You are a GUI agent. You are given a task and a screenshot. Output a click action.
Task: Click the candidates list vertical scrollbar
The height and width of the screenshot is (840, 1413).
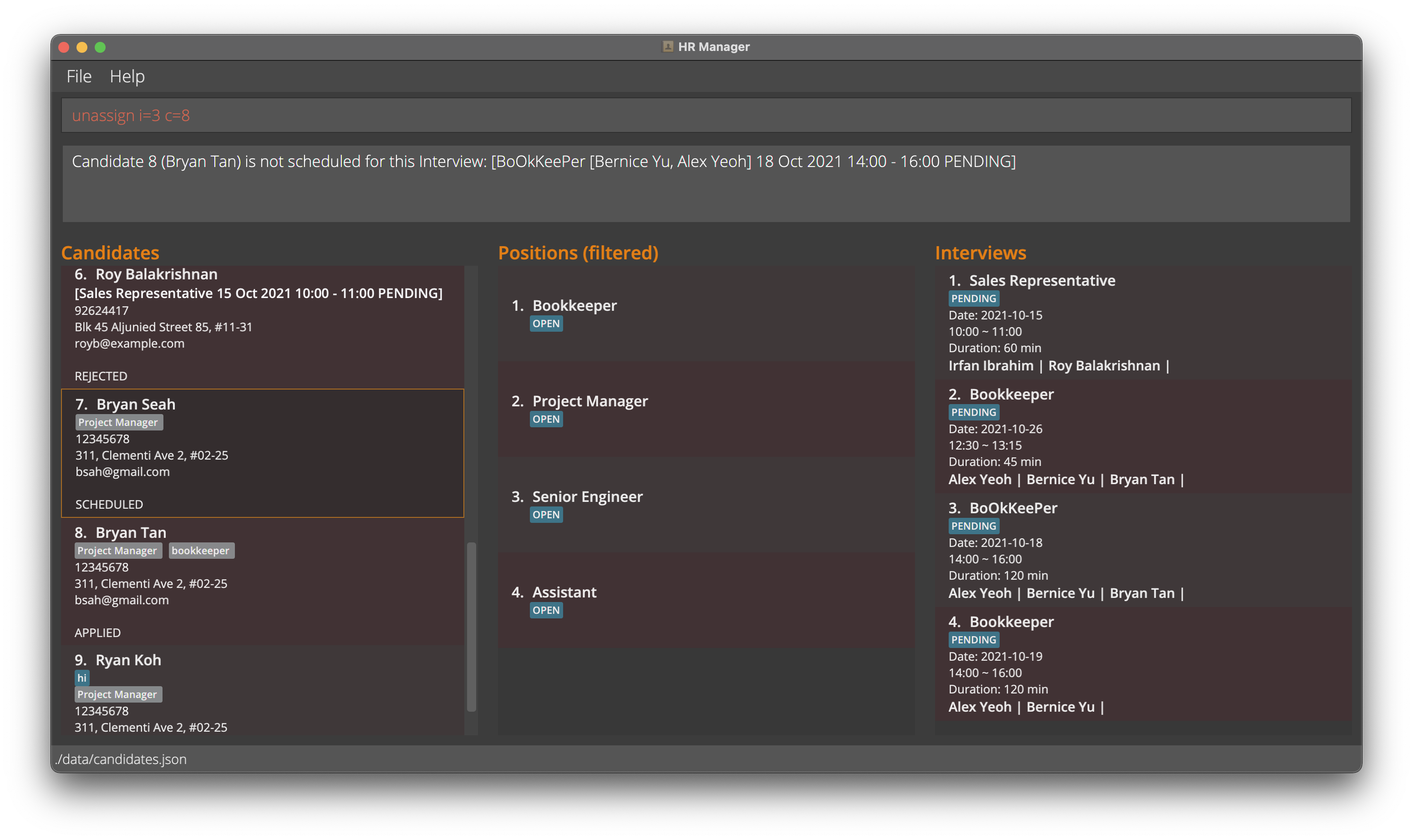[x=471, y=626]
